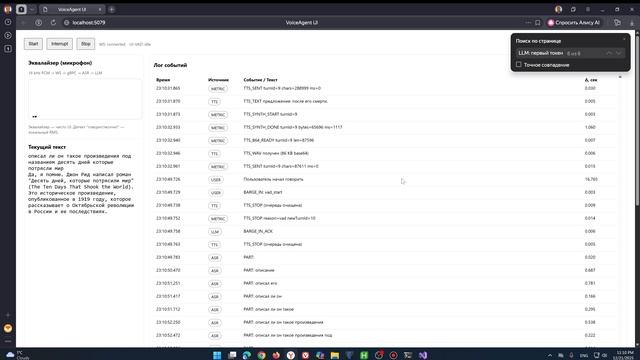Click the 'Лог событий' heading
The image size is (640, 360).
tap(170, 65)
